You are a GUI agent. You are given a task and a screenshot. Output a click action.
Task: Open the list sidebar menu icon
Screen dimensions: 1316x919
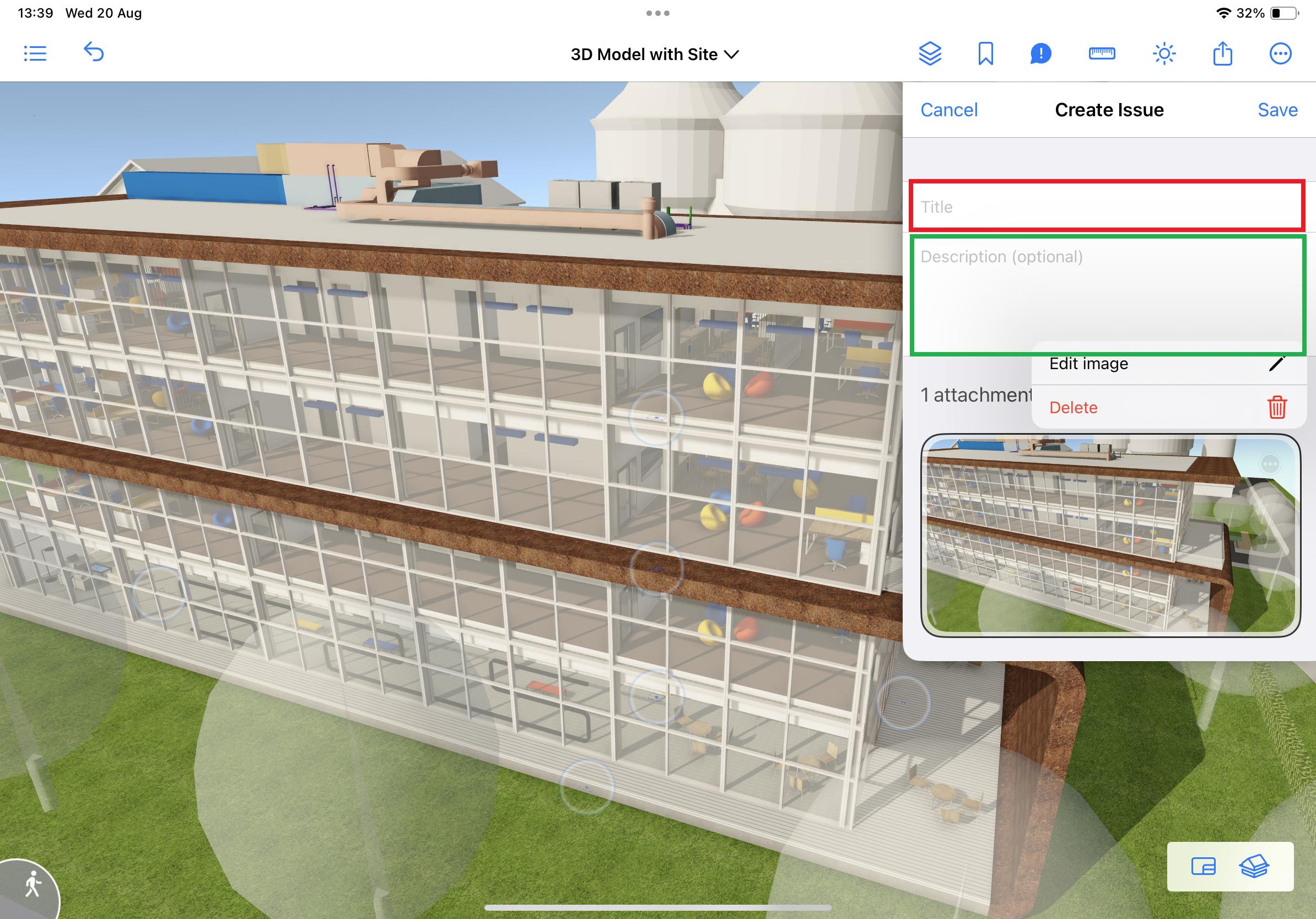(x=35, y=54)
